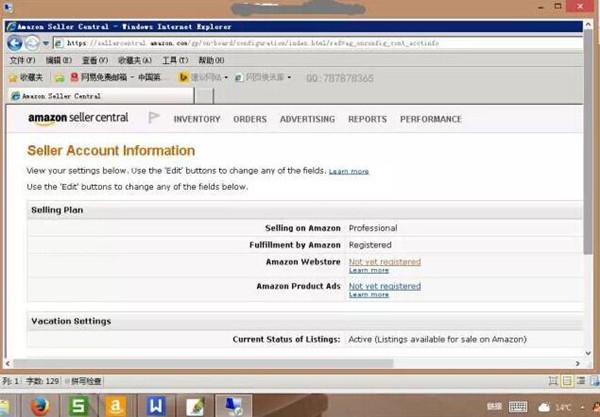Screen dimensions: 600x417
Task: Open the PERFORMANCE menu
Action: [431, 119]
